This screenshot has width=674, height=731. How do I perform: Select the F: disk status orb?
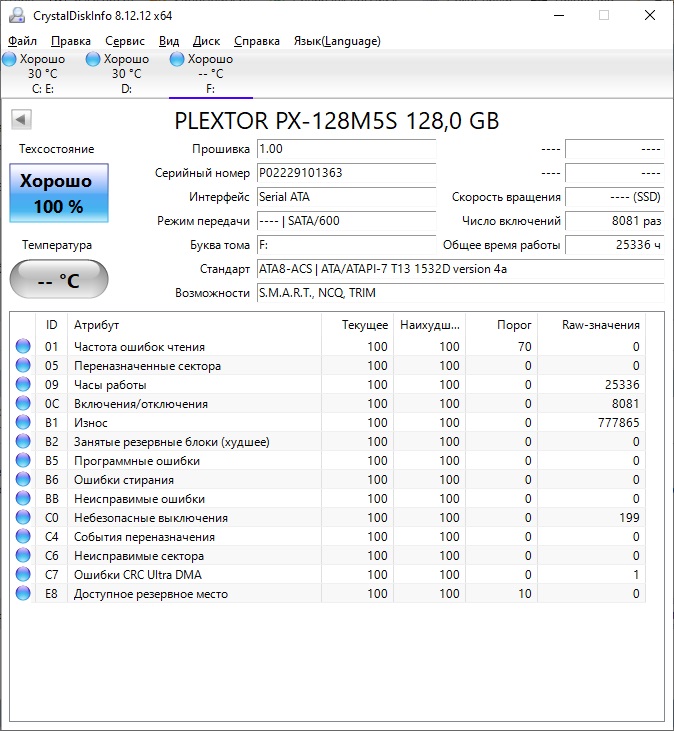[177, 59]
